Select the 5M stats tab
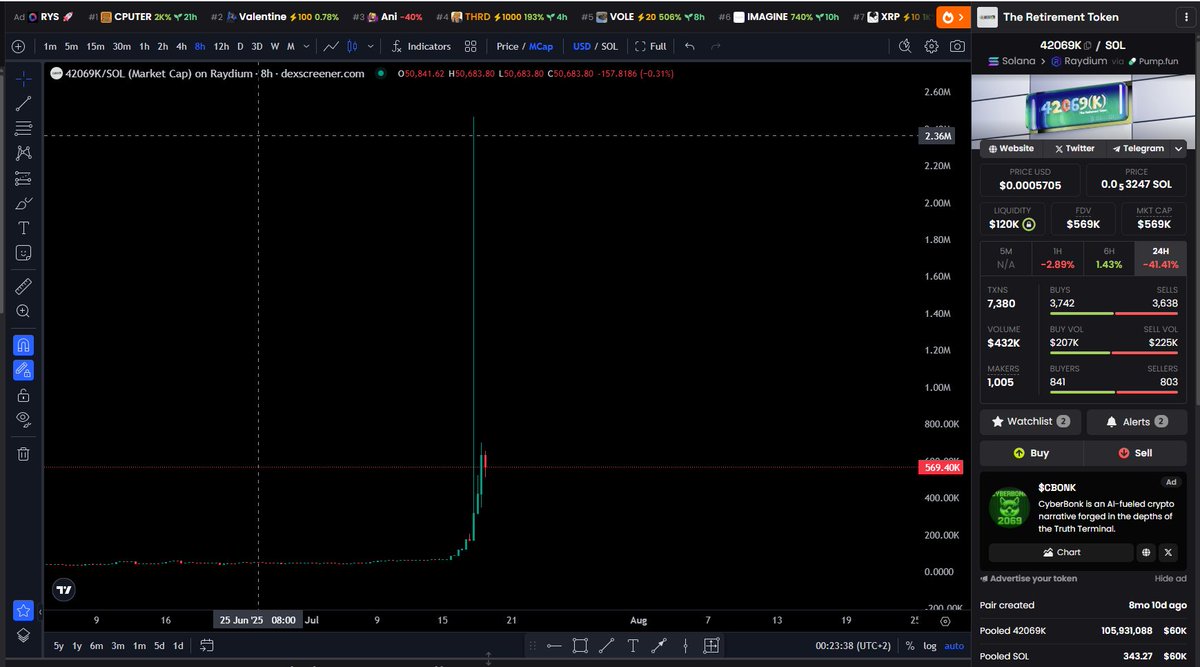The height and width of the screenshot is (667, 1200). click(1005, 257)
